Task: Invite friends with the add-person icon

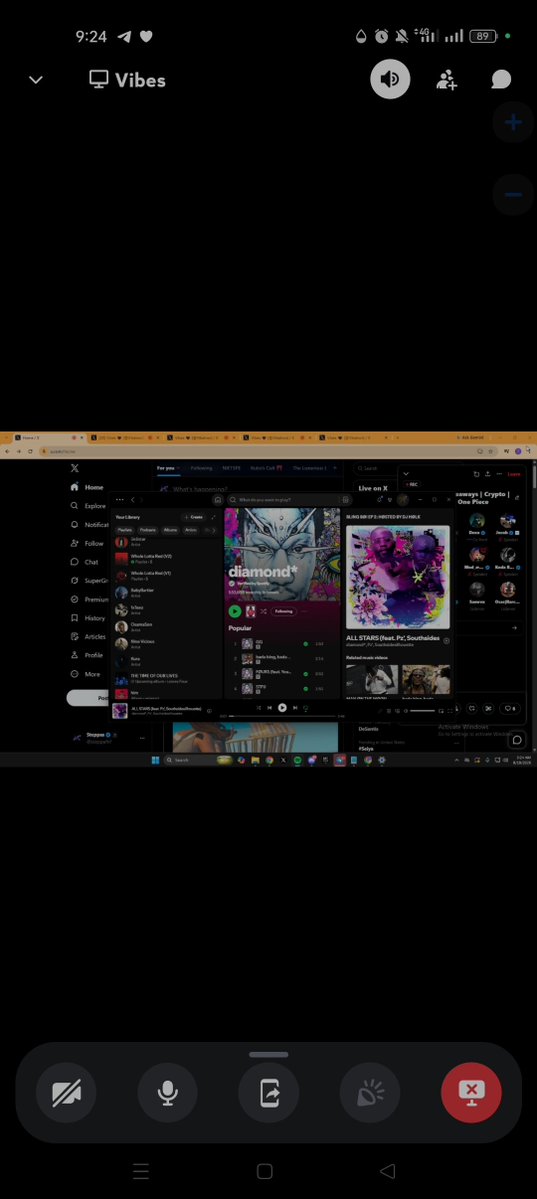Action: coord(447,80)
